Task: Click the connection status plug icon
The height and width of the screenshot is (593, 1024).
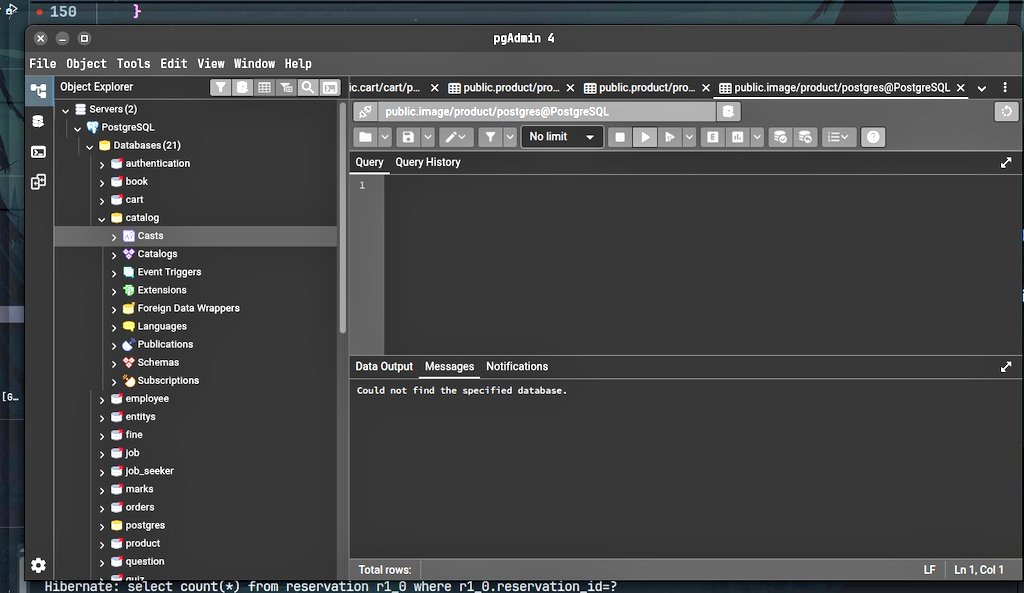Action: coord(366,112)
